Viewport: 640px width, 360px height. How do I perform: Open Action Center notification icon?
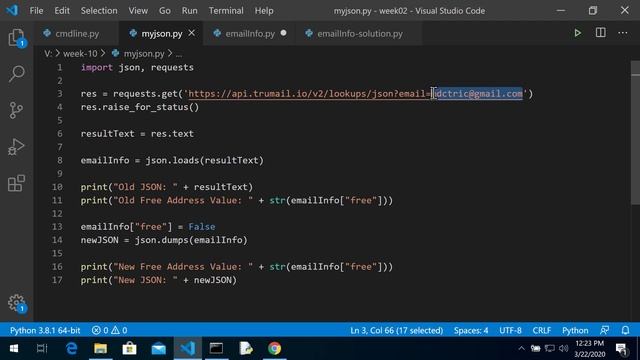coord(621,349)
